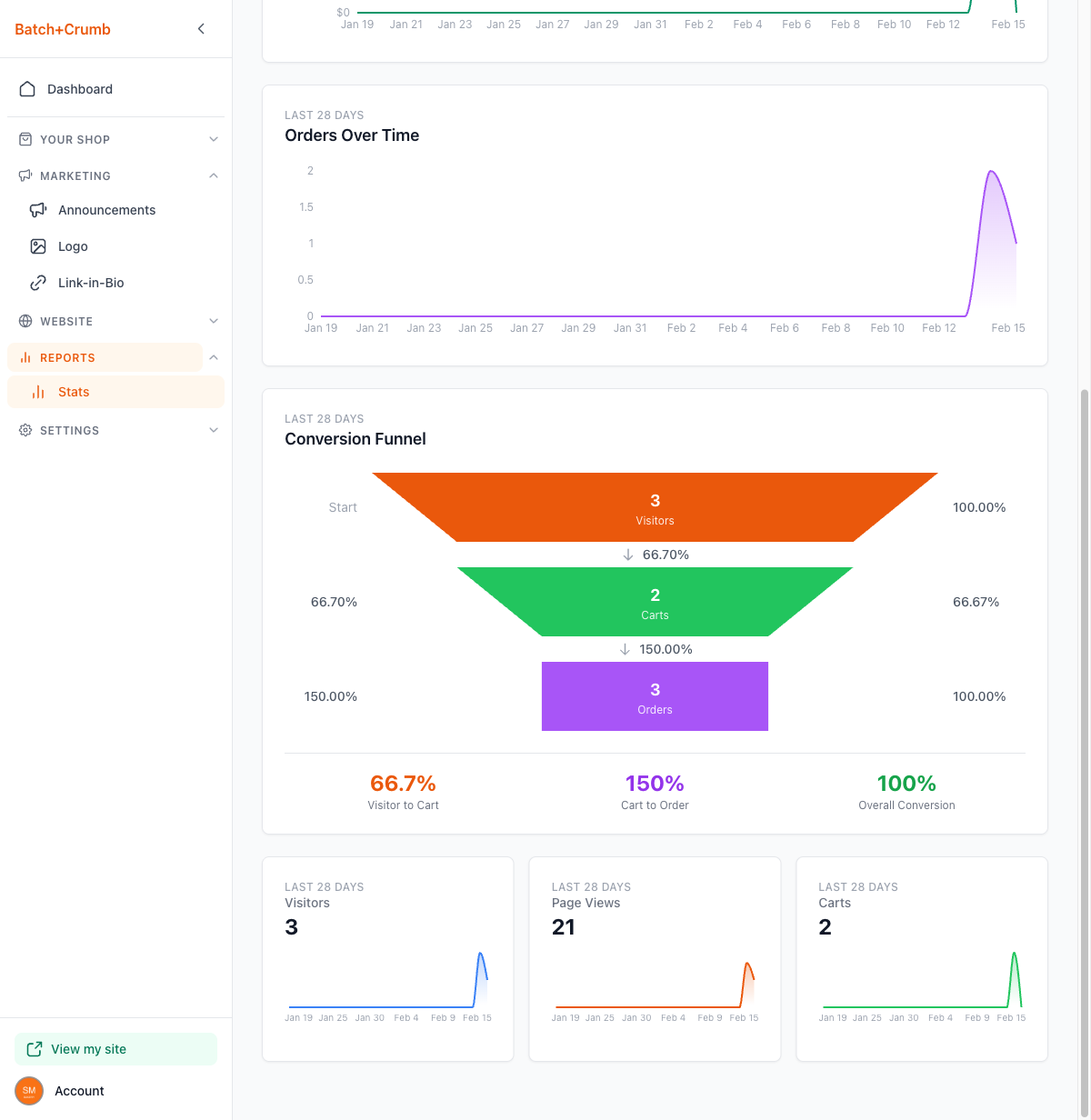This screenshot has width=1091, height=1120.
Task: Open the Batch+Crumb home link
Action: 63,29
